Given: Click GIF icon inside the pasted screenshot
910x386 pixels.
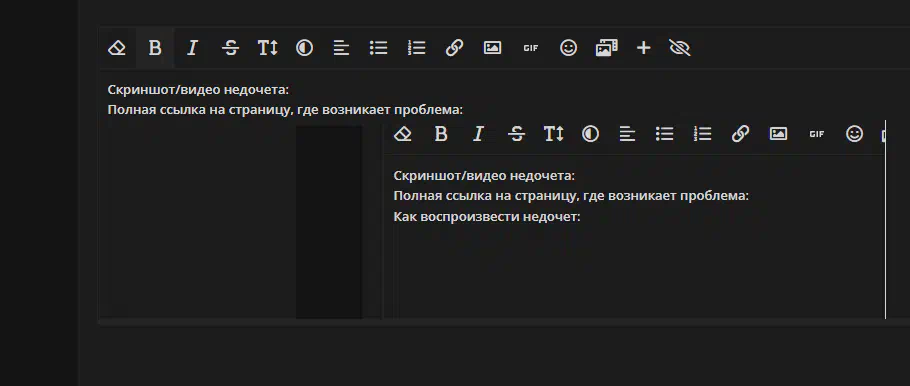Looking at the screenshot, I should point(817,134).
